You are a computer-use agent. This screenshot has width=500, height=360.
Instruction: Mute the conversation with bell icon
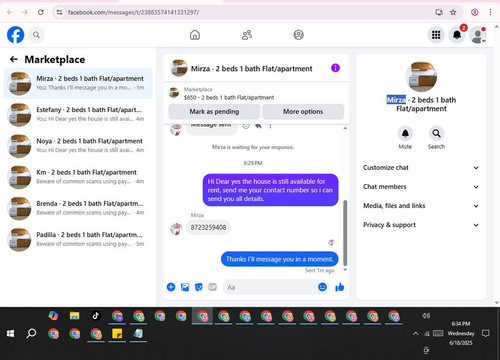pyautogui.click(x=405, y=133)
